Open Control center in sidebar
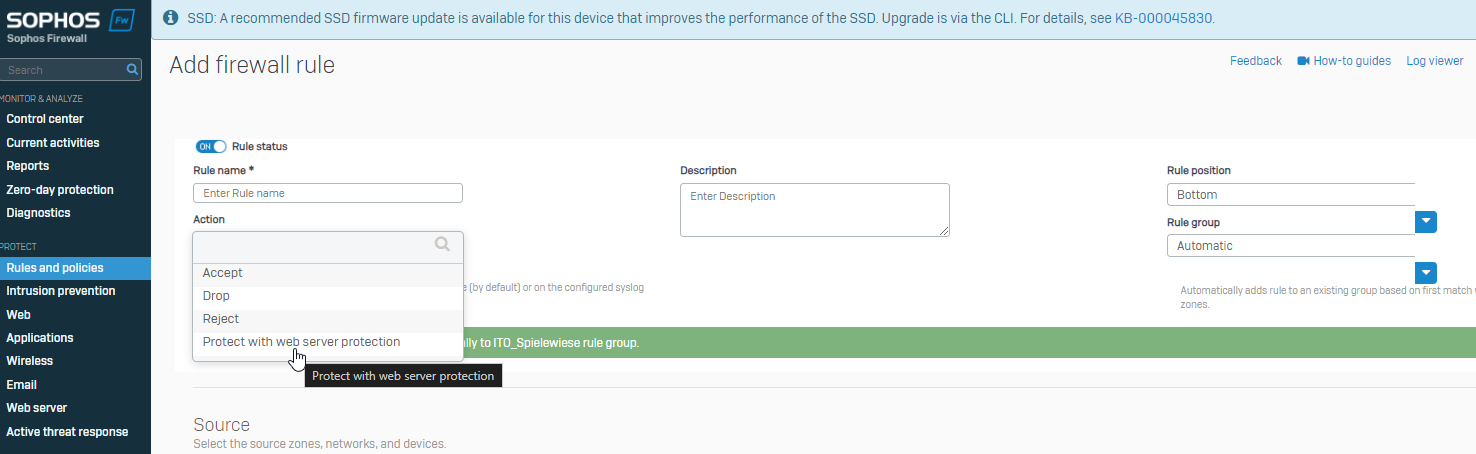1476x454 pixels. [x=45, y=119]
